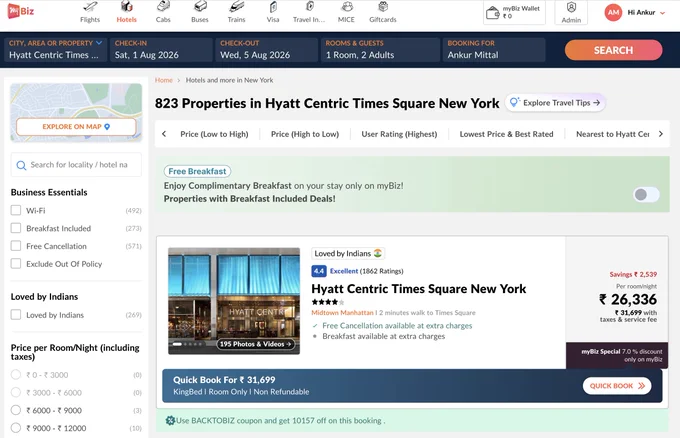Select the ₹ 0 - ₹ 3000 price range
This screenshot has width=680, height=438.
click(16, 375)
